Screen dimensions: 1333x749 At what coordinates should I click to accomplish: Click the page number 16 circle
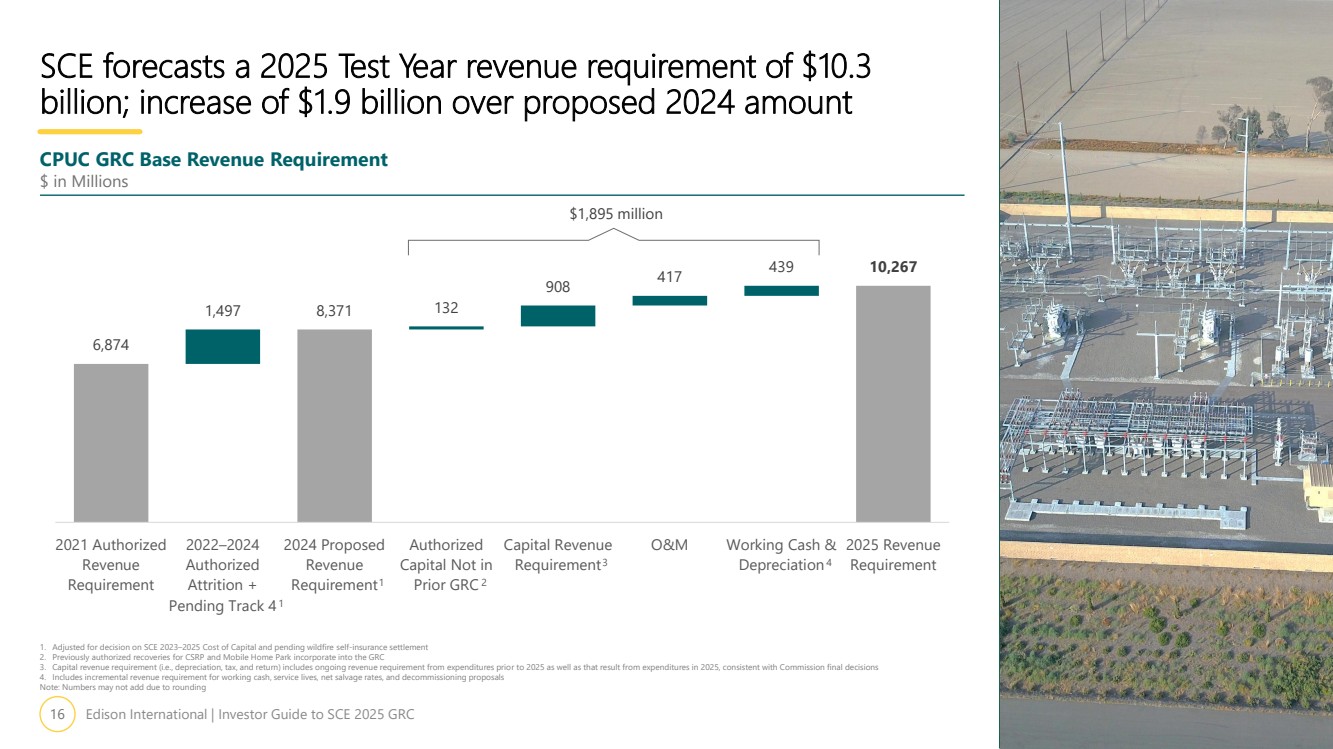click(x=57, y=715)
